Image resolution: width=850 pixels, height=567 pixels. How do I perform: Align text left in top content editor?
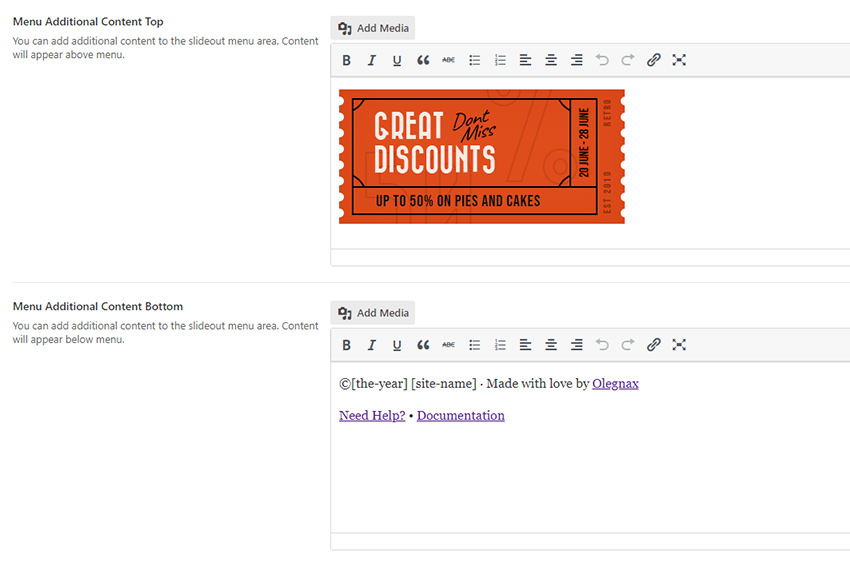tap(525, 60)
